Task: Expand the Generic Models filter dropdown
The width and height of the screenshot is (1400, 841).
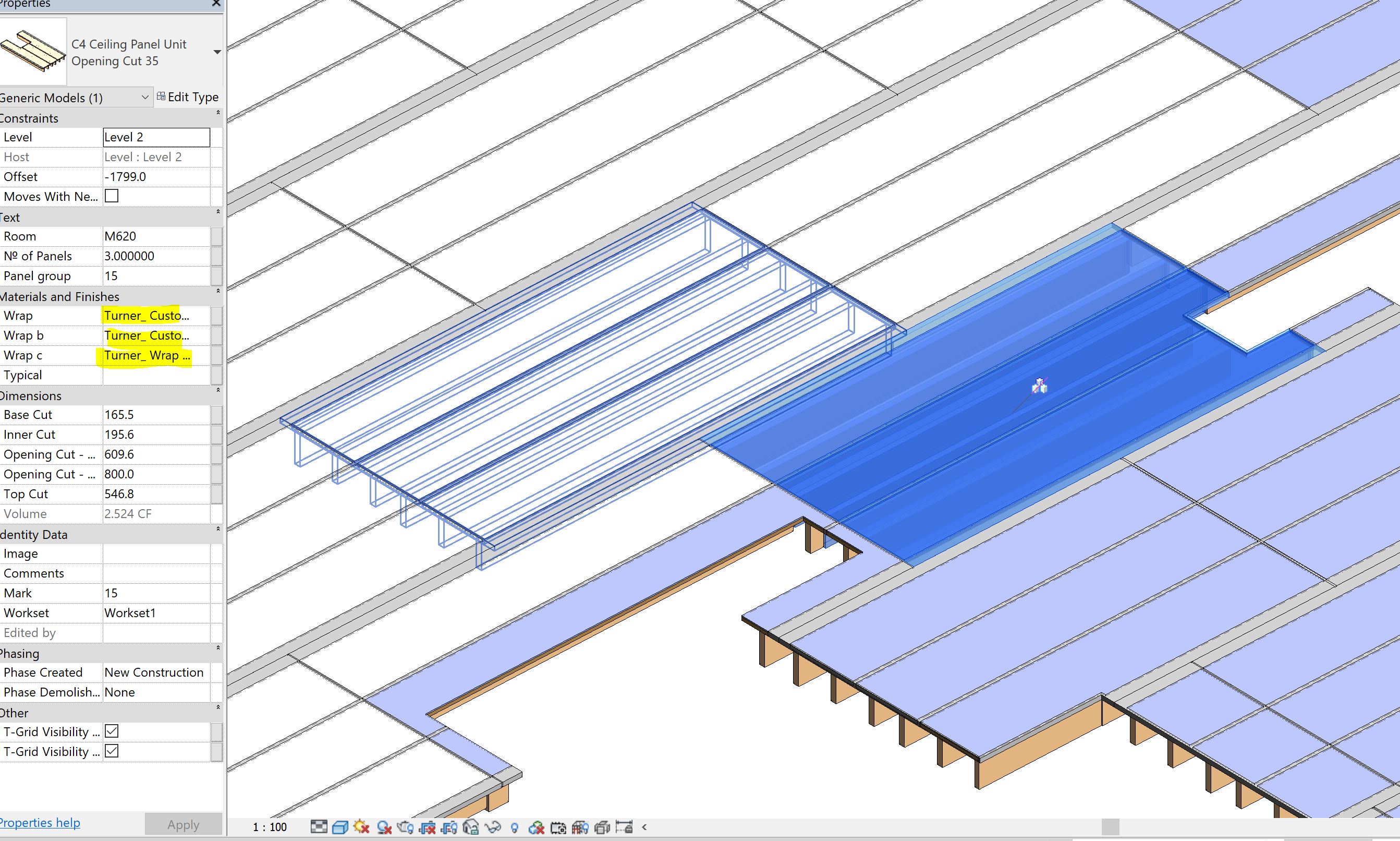Action: point(144,98)
